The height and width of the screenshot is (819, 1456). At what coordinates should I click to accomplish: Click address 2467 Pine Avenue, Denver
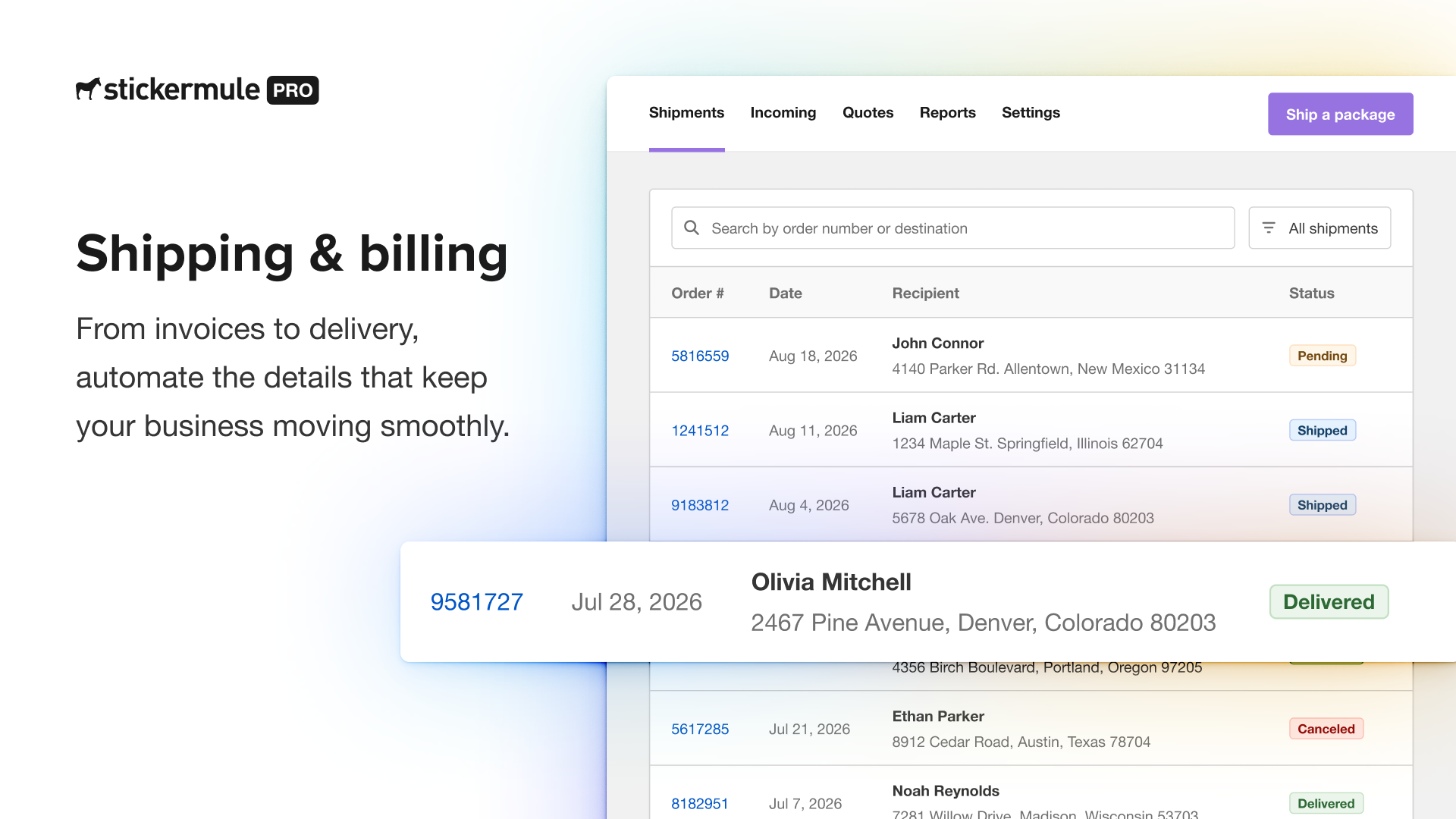click(x=984, y=623)
